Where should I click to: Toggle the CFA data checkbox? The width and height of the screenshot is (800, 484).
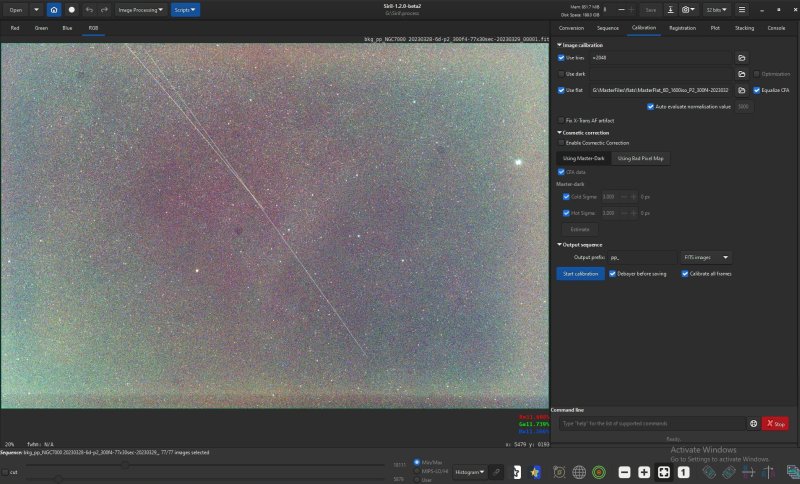[x=561, y=172]
